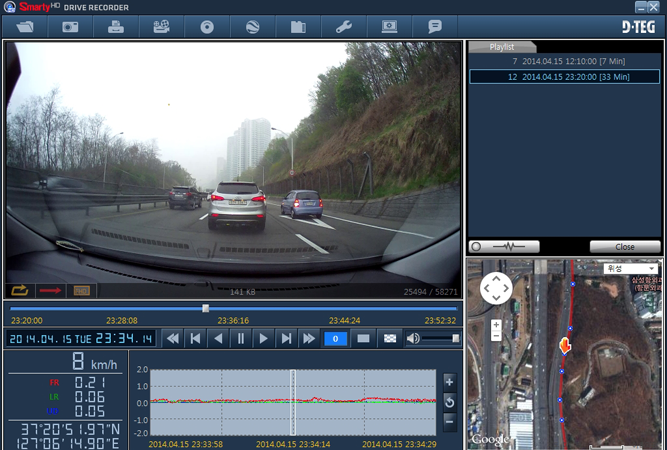
Task: Click the map pan direction control
Action: tap(496, 288)
